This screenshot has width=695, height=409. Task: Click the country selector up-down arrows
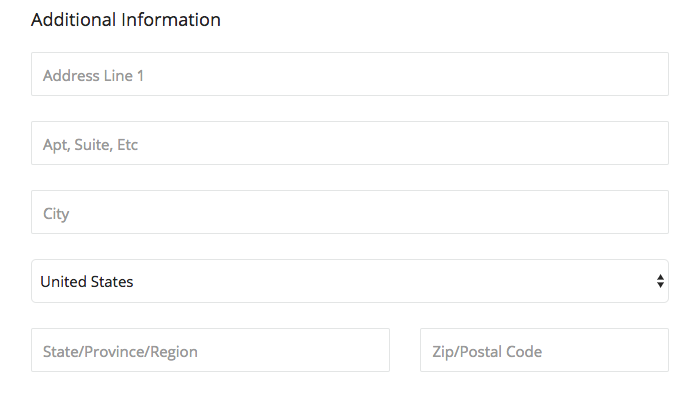click(x=660, y=281)
